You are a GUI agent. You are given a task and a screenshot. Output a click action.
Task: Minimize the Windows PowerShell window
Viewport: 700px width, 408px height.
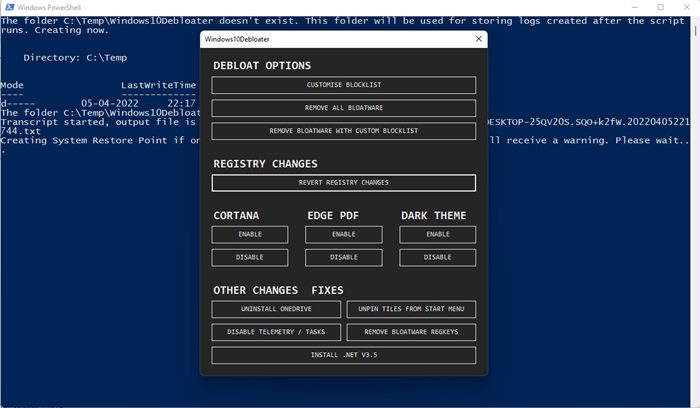click(635, 7)
